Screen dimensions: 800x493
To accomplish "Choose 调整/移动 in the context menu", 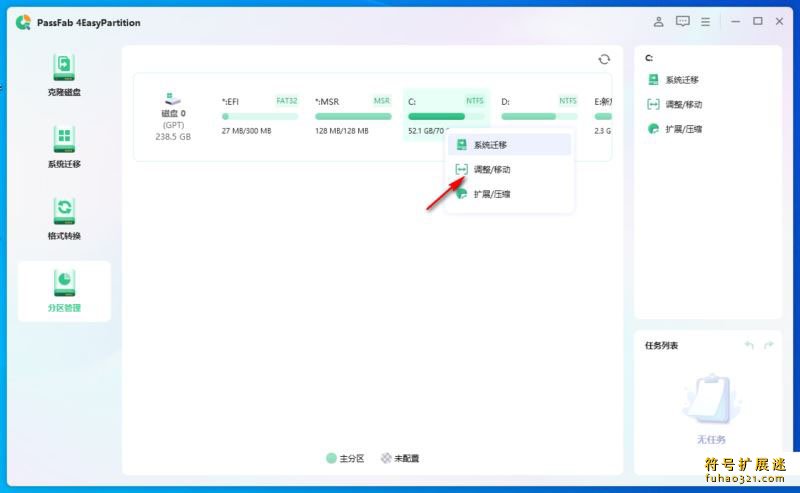I will coord(509,169).
